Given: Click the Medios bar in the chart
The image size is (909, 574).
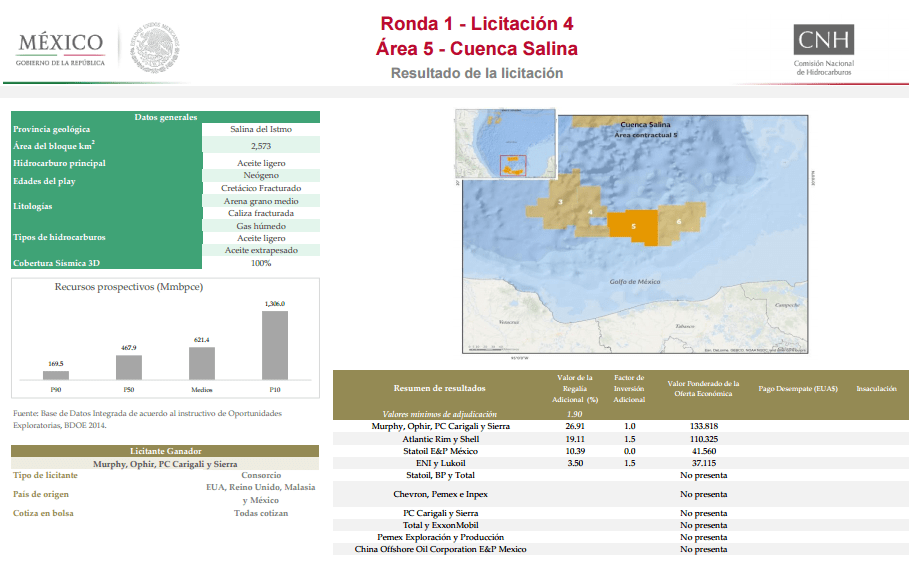Looking at the screenshot, I should (202, 363).
